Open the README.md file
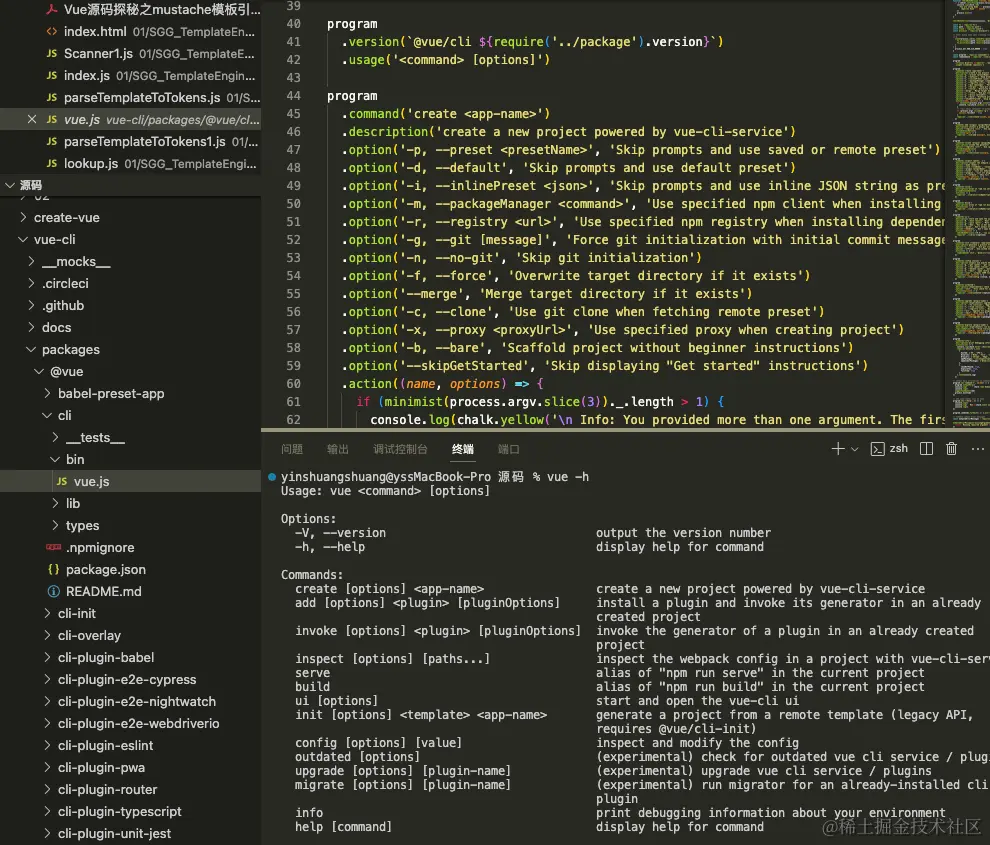This screenshot has width=990, height=845. point(130,592)
